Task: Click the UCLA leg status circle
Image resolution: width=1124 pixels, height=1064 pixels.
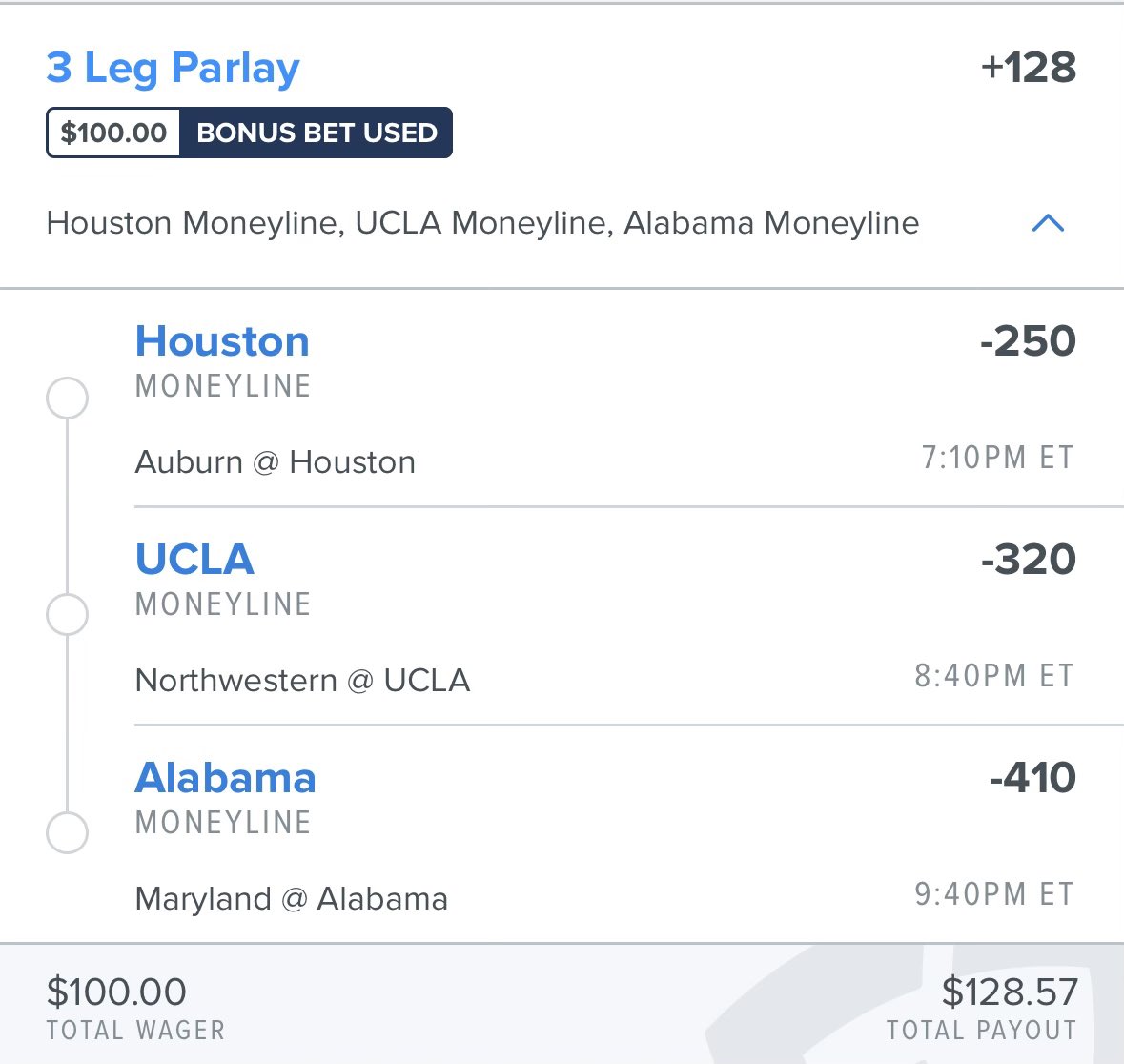Action: pos(68,614)
